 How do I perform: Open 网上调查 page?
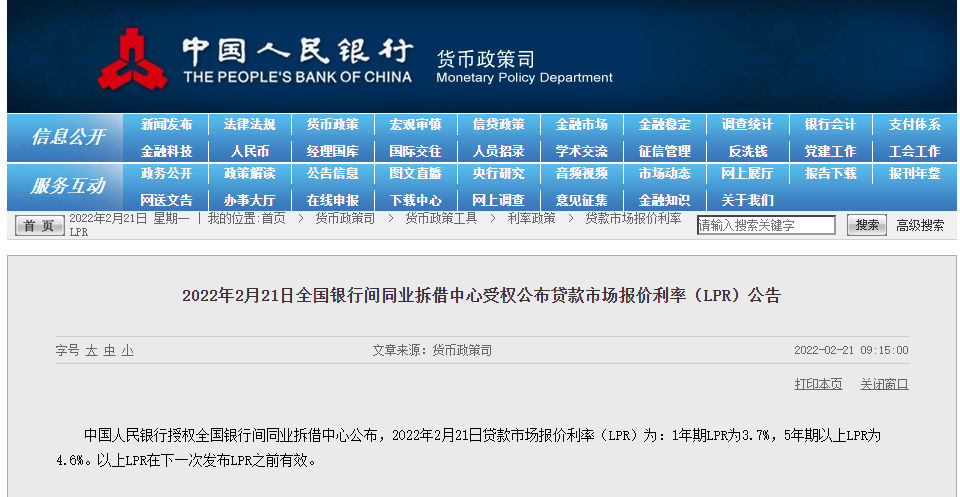point(498,200)
